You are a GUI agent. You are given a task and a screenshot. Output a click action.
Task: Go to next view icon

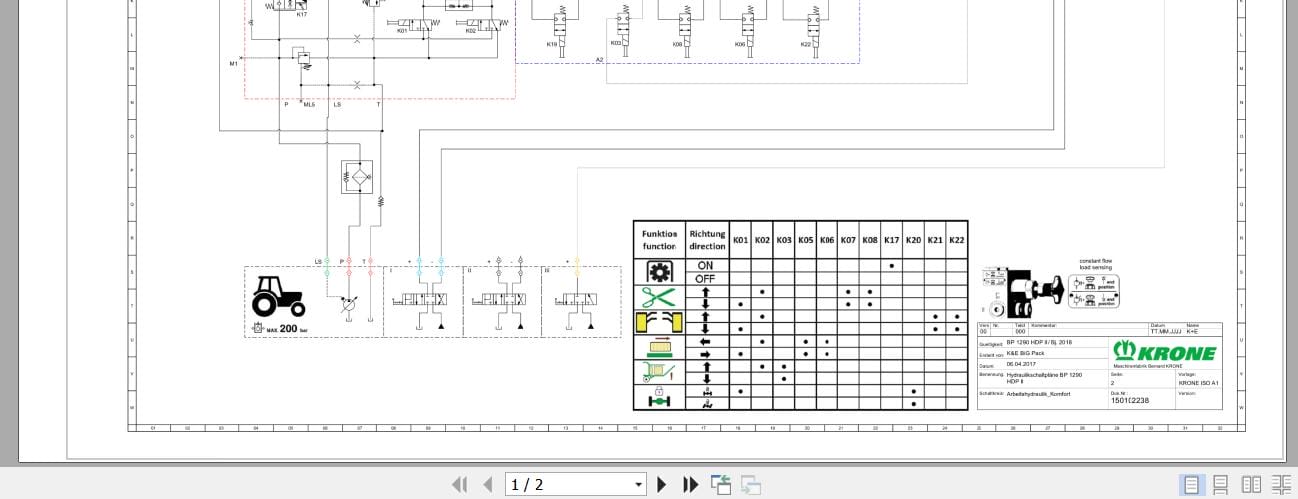tap(751, 485)
